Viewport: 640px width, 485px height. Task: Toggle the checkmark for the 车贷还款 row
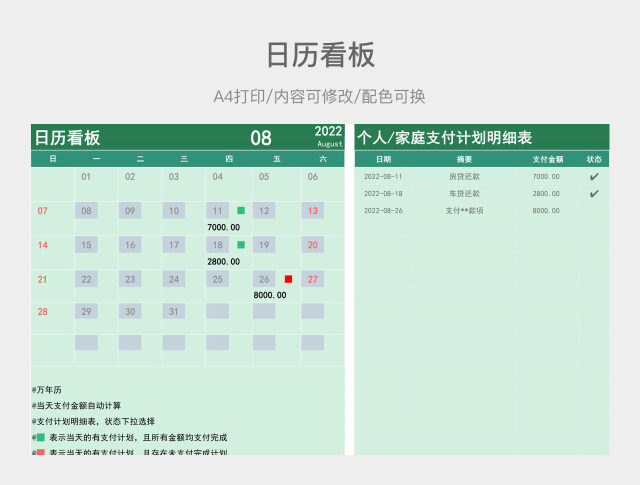pyautogui.click(x=594, y=194)
